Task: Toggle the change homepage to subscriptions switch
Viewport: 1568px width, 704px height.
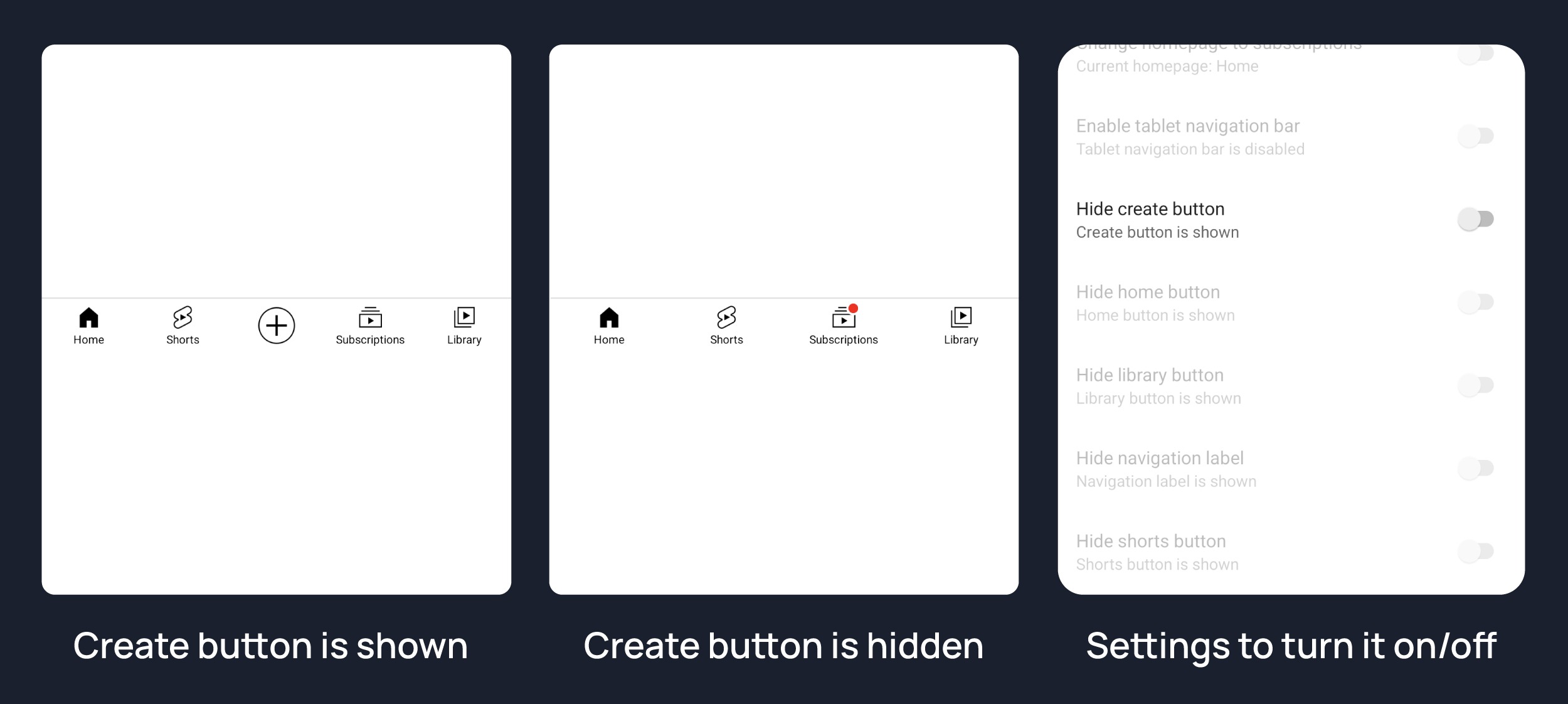Action: [1476, 53]
